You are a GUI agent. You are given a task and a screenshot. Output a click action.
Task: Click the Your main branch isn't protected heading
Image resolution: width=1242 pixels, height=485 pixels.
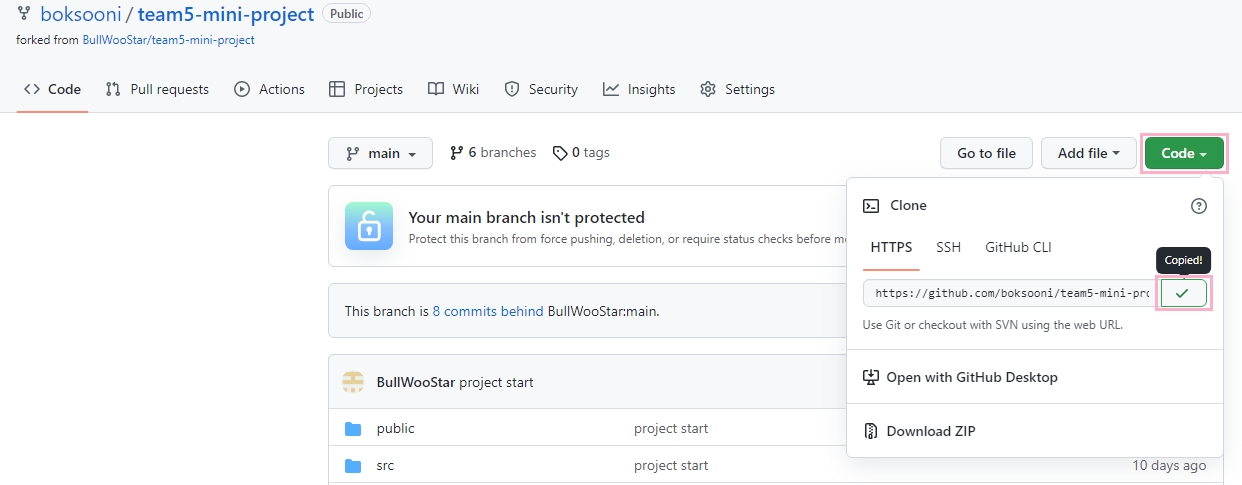(x=526, y=217)
